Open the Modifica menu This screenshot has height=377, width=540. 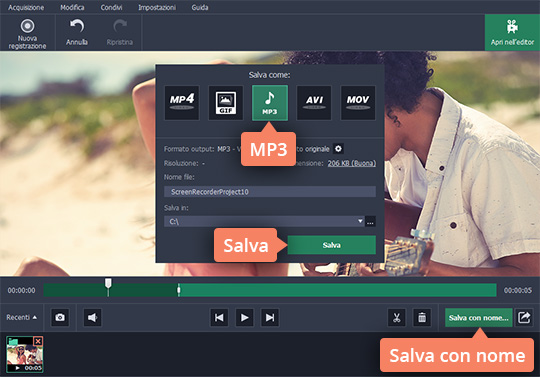pyautogui.click(x=72, y=7)
